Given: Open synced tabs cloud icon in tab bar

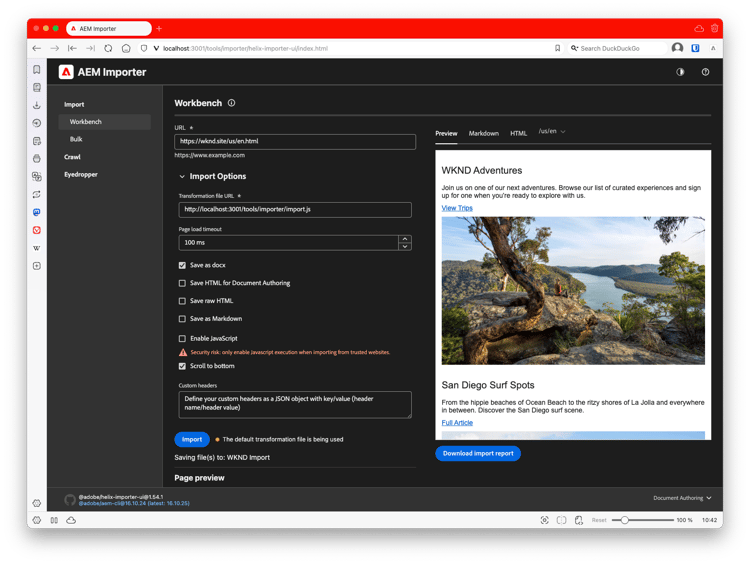Looking at the screenshot, I should (x=699, y=29).
